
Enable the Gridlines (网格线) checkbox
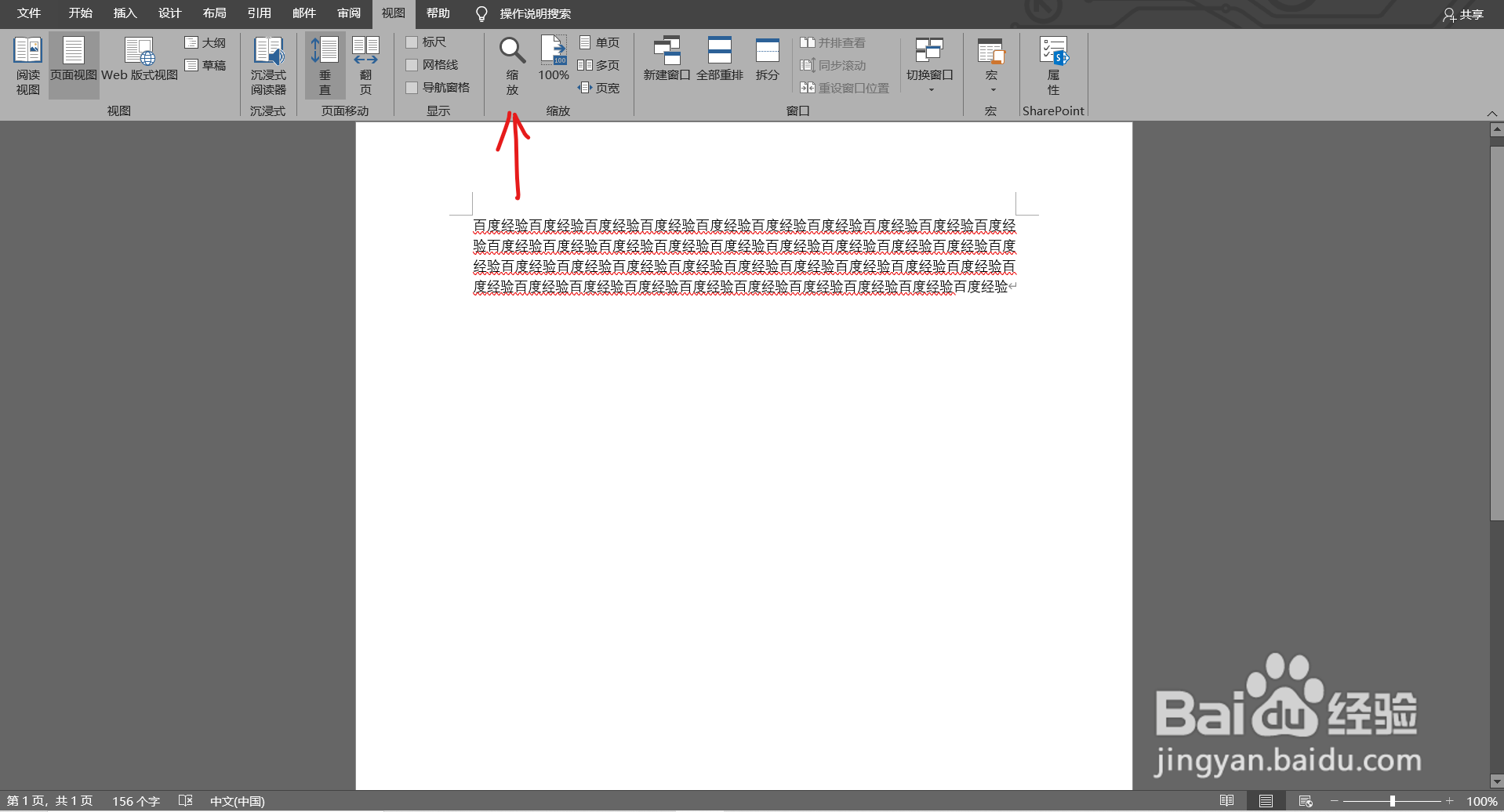pos(412,65)
